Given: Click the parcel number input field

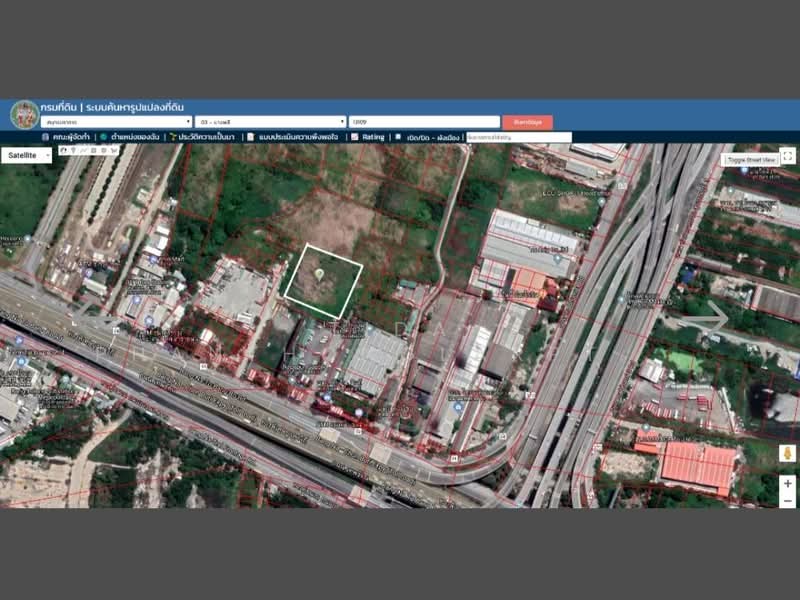Looking at the screenshot, I should (x=423, y=122).
